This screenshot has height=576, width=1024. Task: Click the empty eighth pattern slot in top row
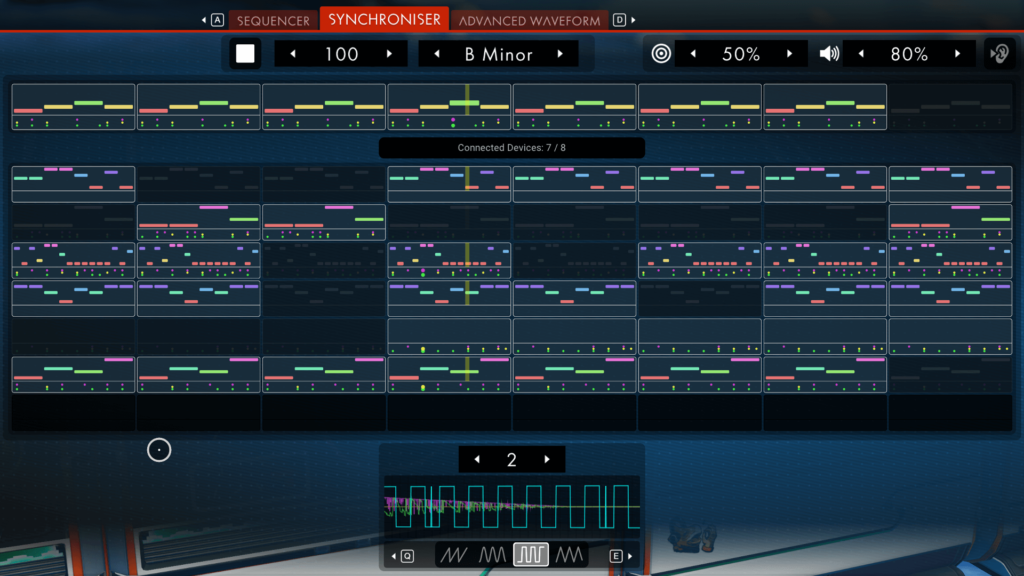coord(951,107)
